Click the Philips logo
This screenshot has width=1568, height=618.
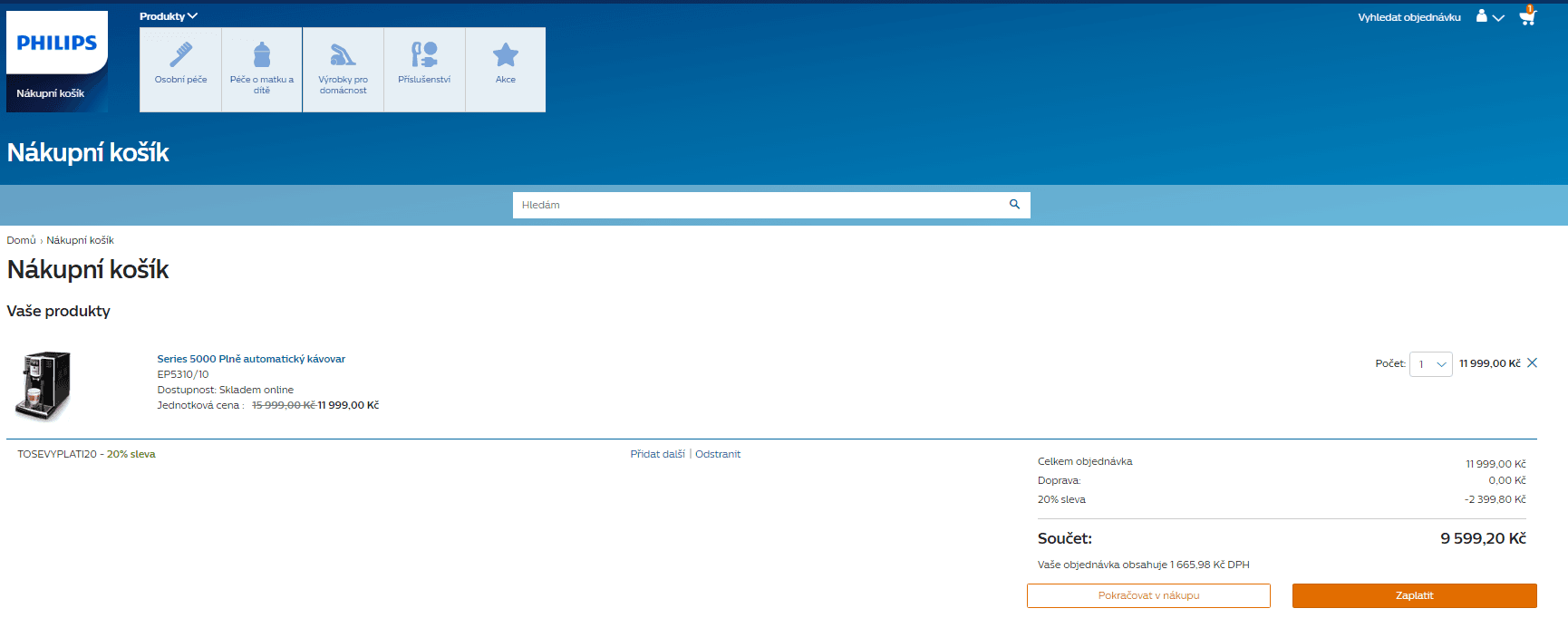pyautogui.click(x=57, y=43)
